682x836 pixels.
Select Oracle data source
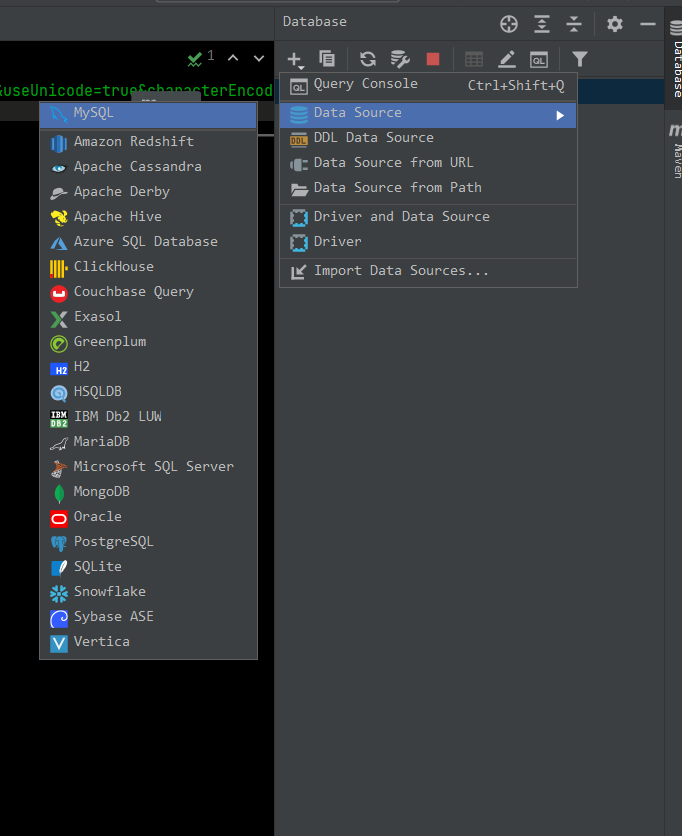pos(148,518)
